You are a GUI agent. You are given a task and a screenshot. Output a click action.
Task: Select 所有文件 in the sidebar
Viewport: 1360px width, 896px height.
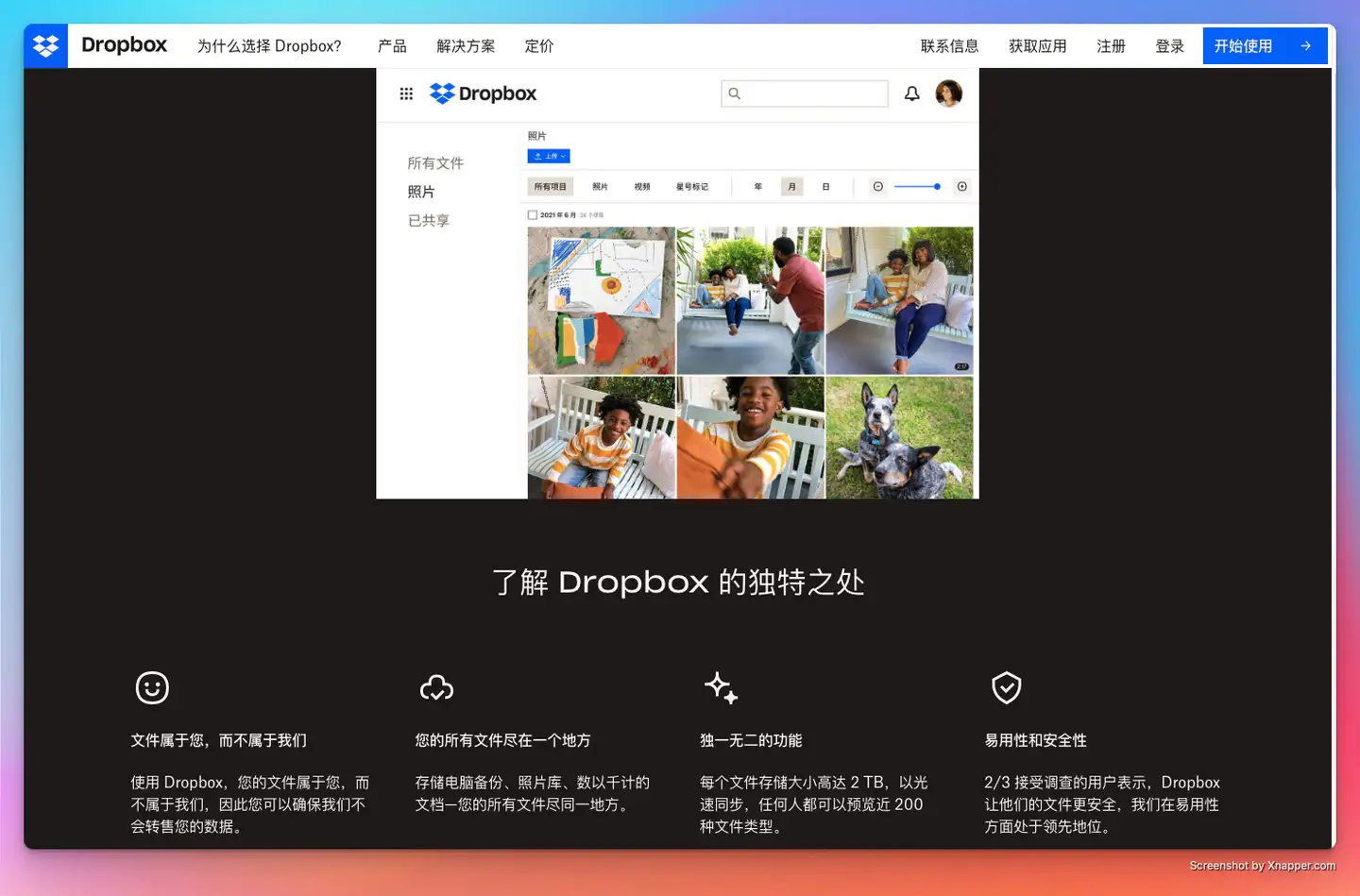point(435,163)
